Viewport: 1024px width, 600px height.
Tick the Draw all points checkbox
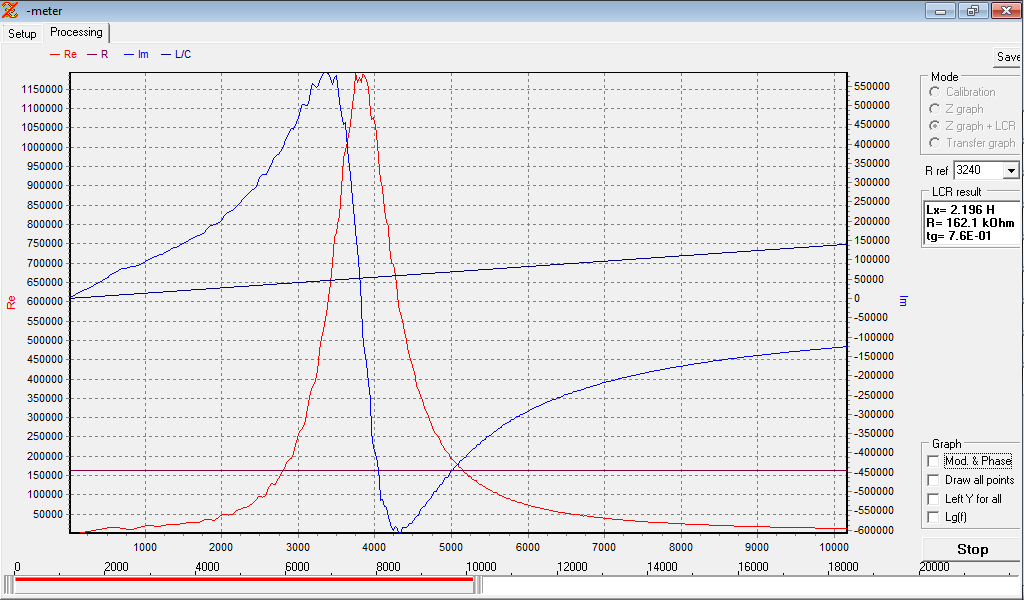[x=934, y=480]
